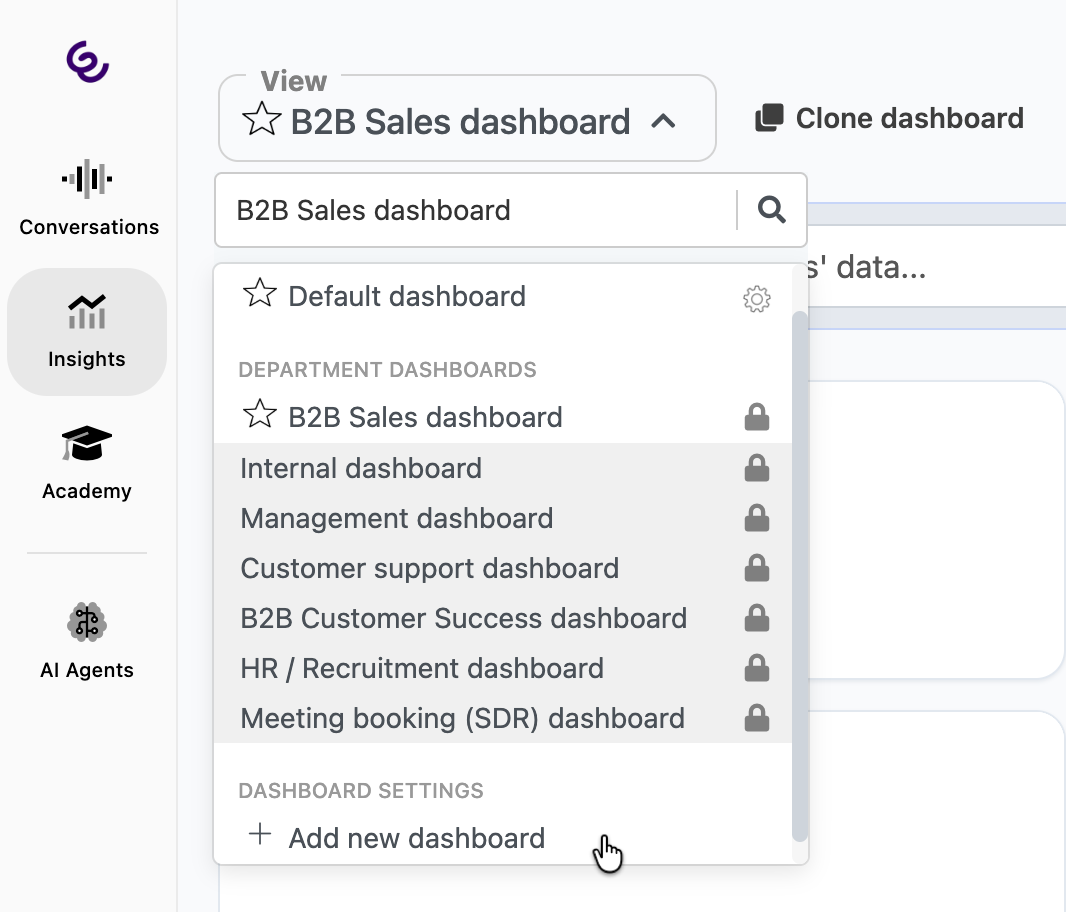Click the search magnifier icon

coord(771,210)
